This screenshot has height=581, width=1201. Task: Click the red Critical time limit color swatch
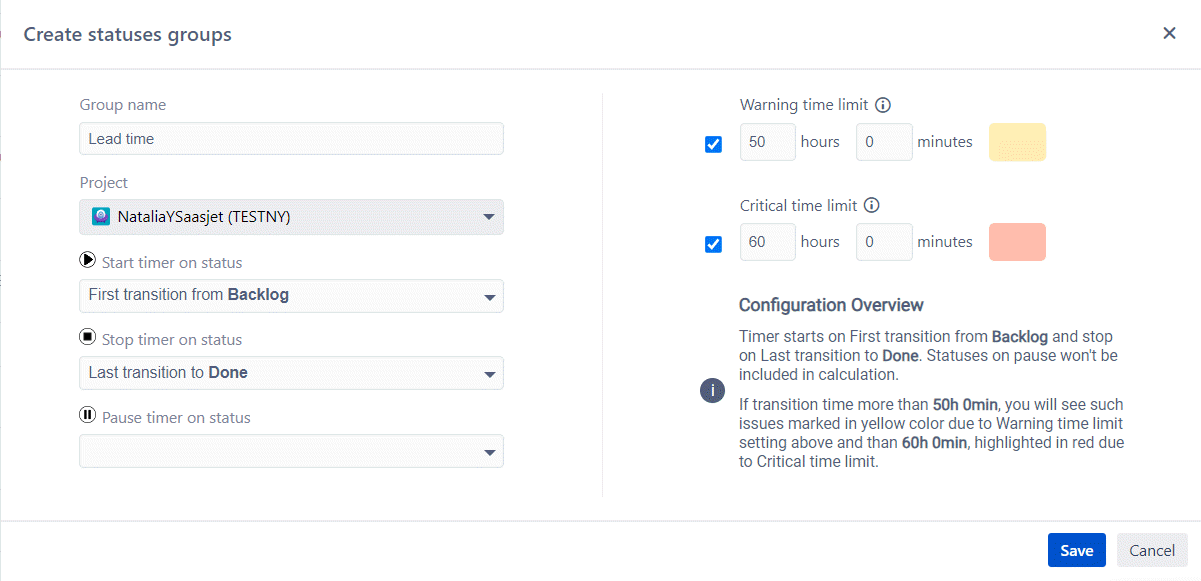[1017, 242]
